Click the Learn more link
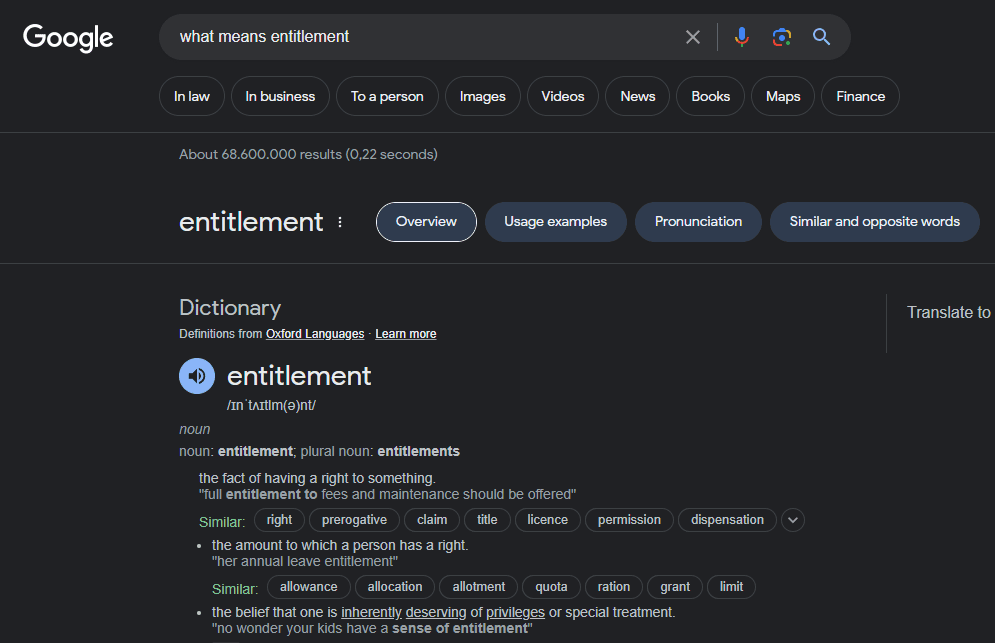 (406, 334)
